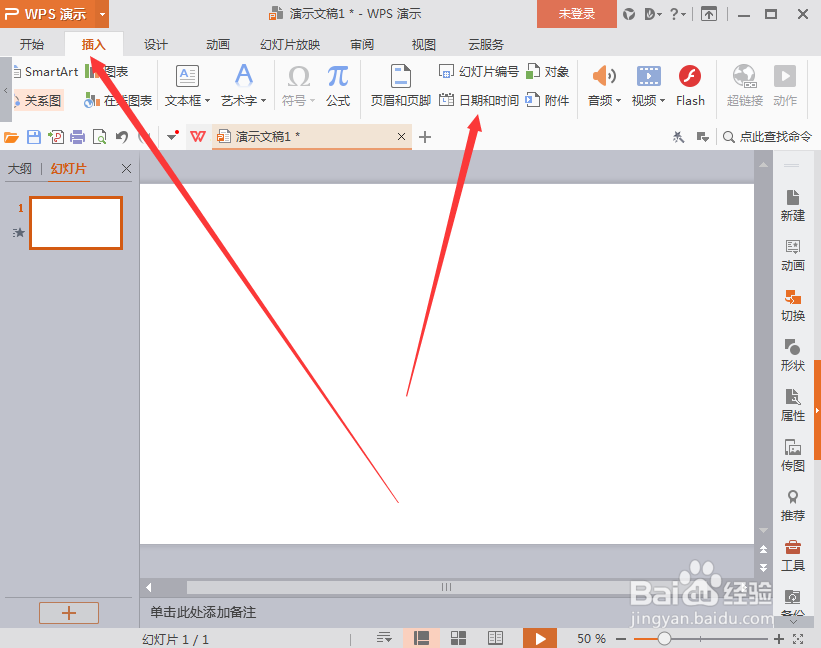The image size is (821, 648).
Task: Open 页眉和页脚 header and footer
Action: [x=401, y=85]
